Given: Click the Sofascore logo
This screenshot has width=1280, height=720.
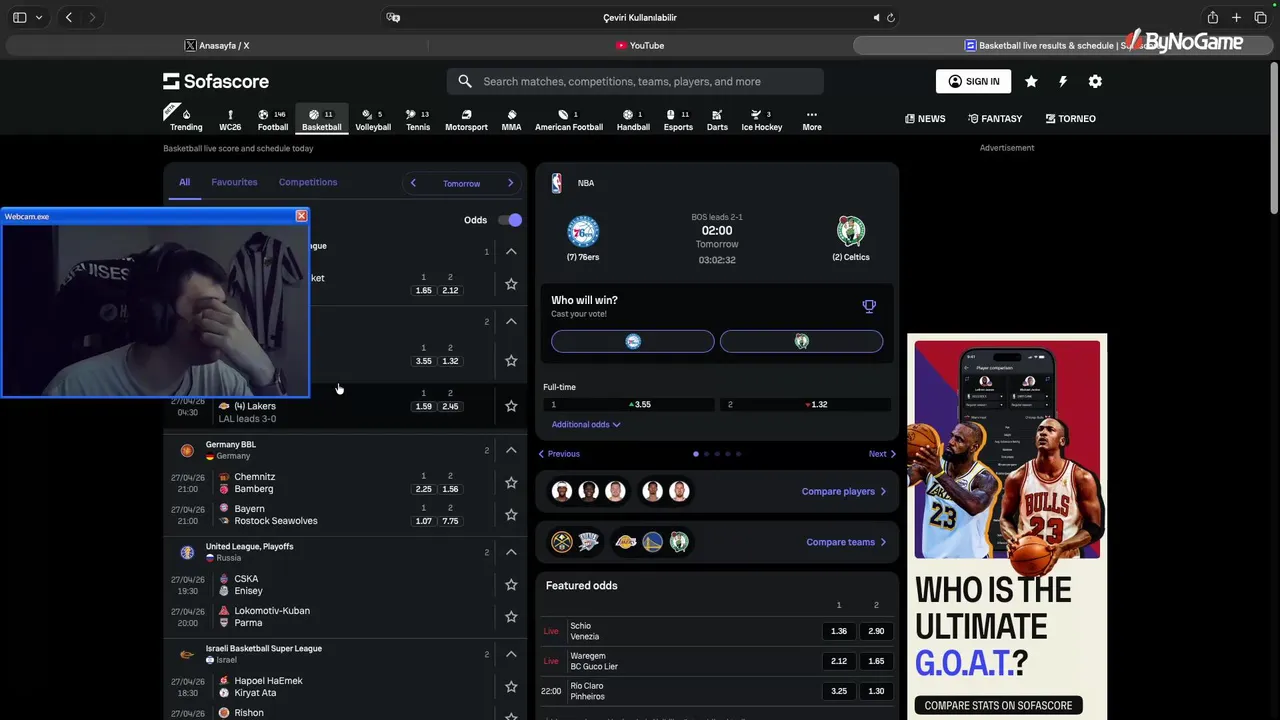Looking at the screenshot, I should point(216,81).
